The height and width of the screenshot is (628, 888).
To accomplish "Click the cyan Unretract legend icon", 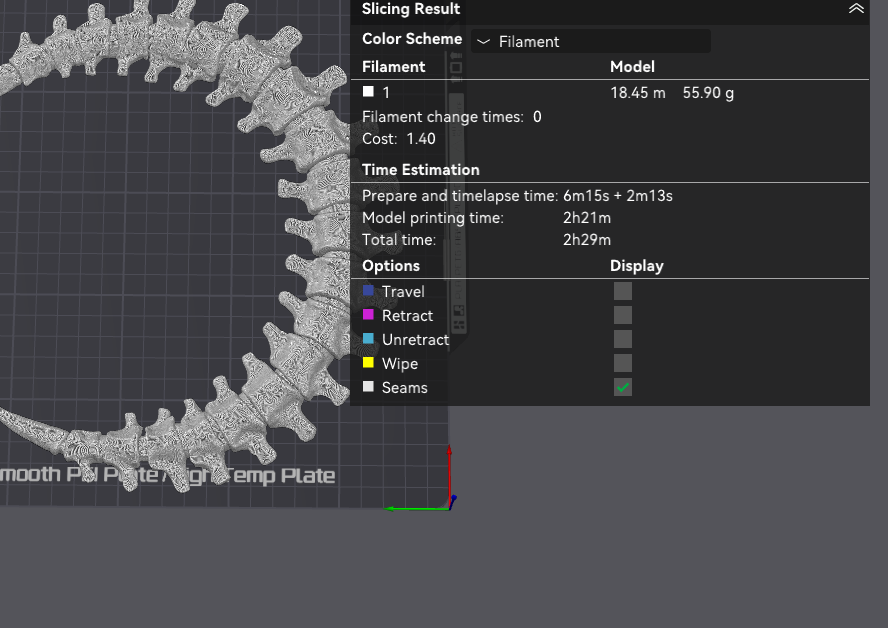I will pos(368,339).
